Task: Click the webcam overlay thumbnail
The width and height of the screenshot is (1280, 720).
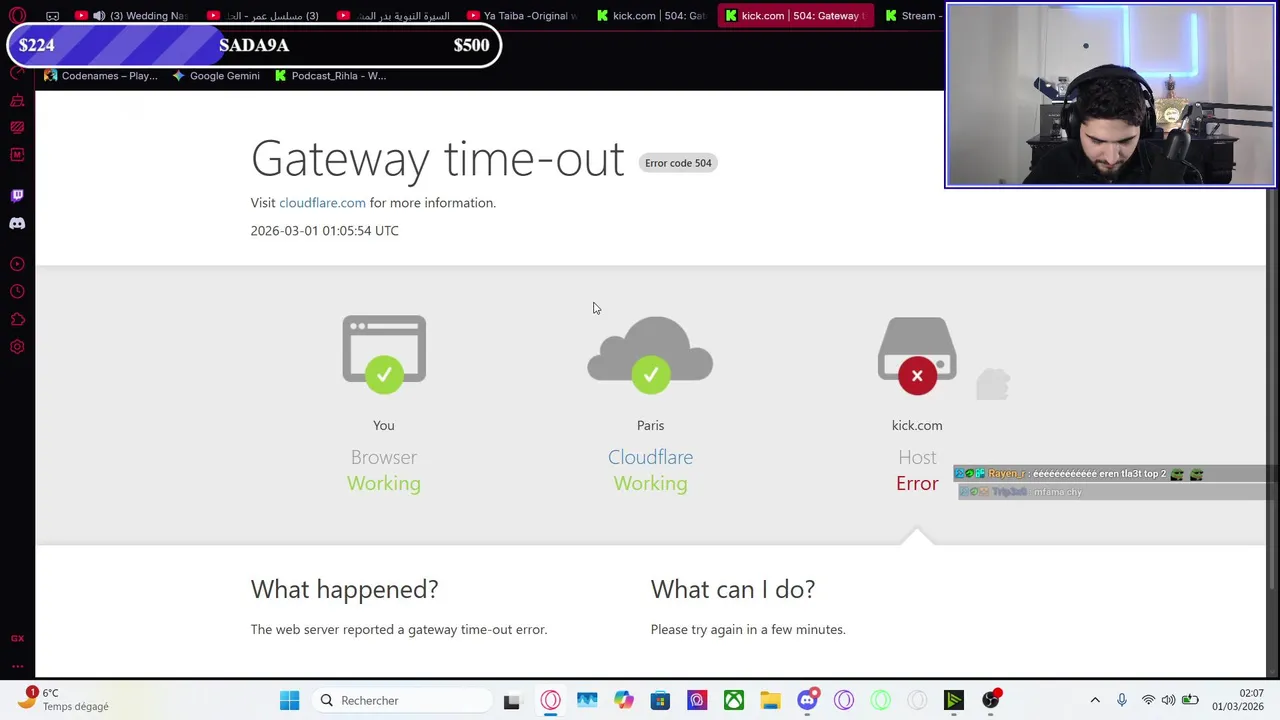Action: coord(1110,95)
